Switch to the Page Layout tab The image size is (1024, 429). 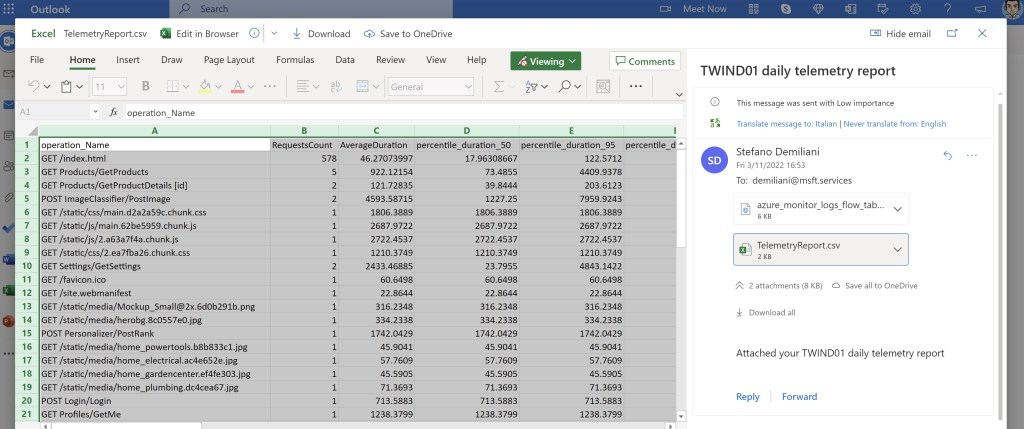coord(229,60)
